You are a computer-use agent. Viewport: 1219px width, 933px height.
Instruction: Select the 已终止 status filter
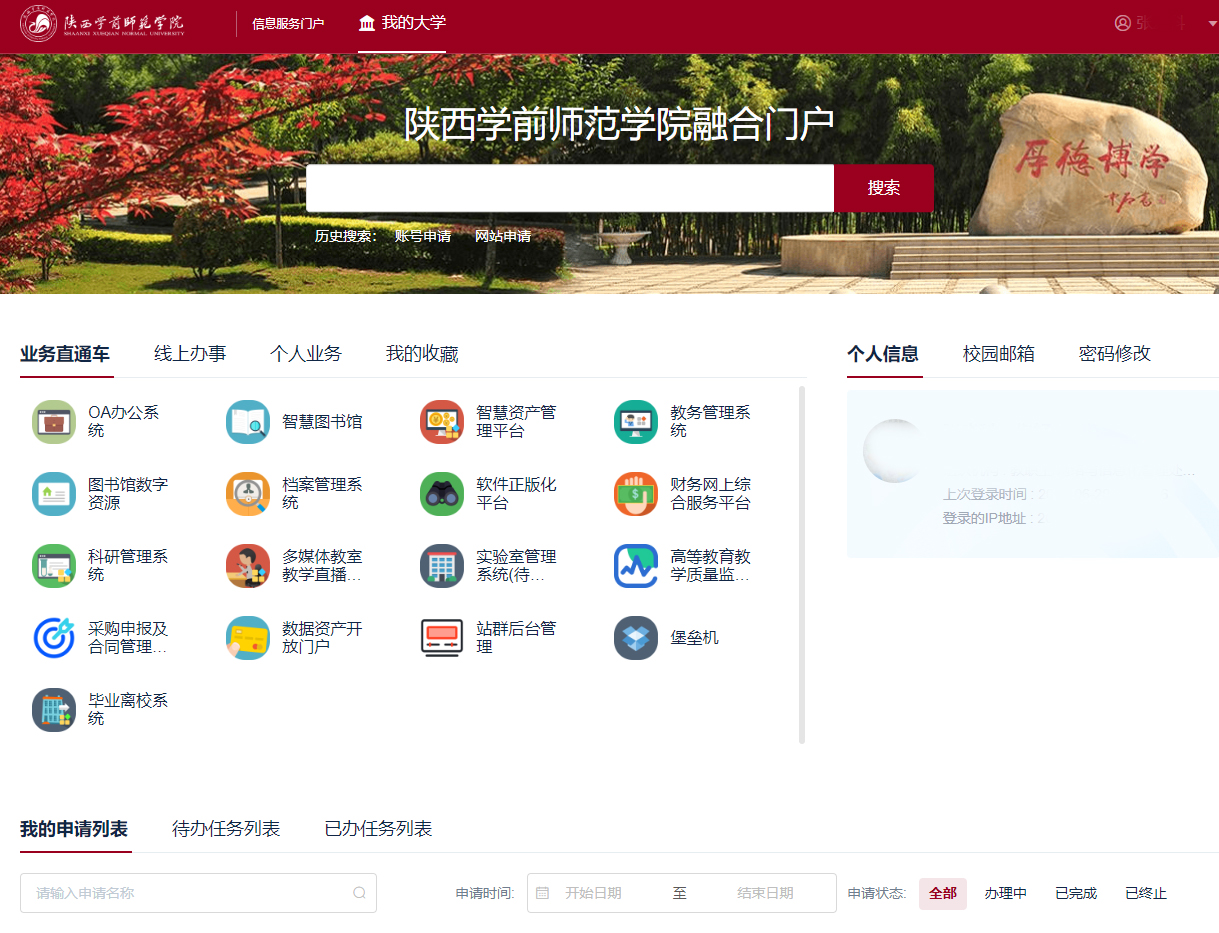tap(1146, 893)
